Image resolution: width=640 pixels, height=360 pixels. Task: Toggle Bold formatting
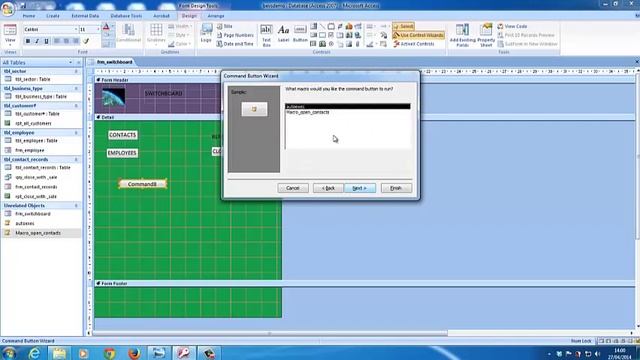[28, 41]
